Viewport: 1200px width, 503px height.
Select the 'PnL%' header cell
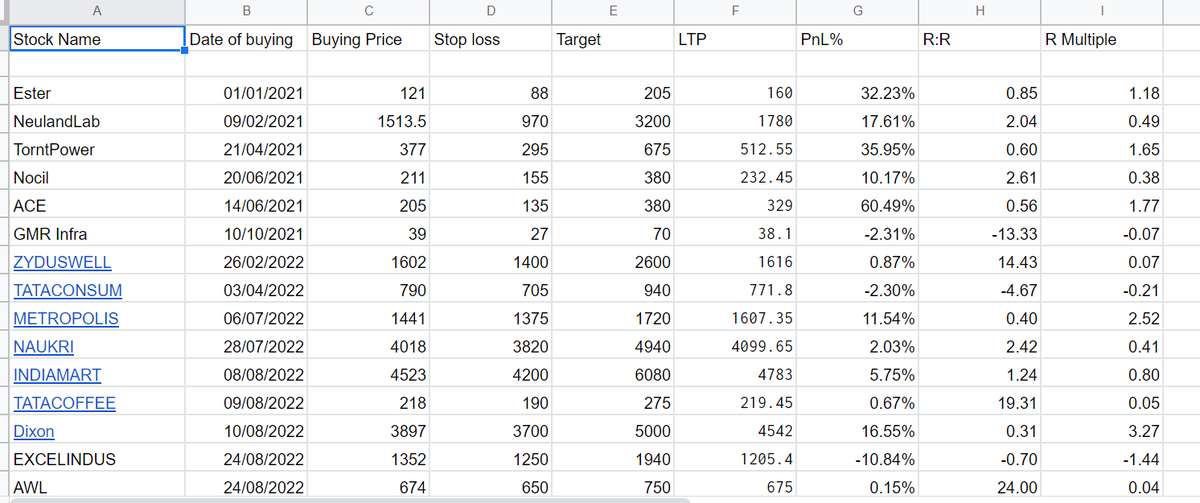(x=858, y=40)
